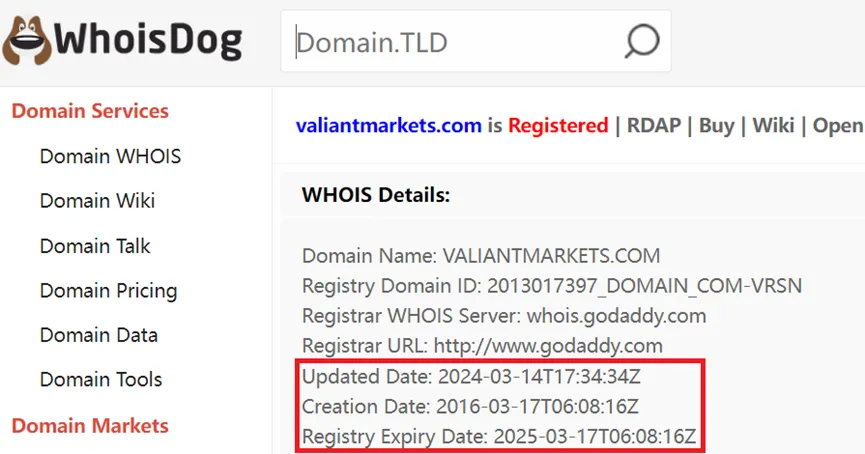The width and height of the screenshot is (865, 454).
Task: Click the Buy link
Action: [717, 126]
